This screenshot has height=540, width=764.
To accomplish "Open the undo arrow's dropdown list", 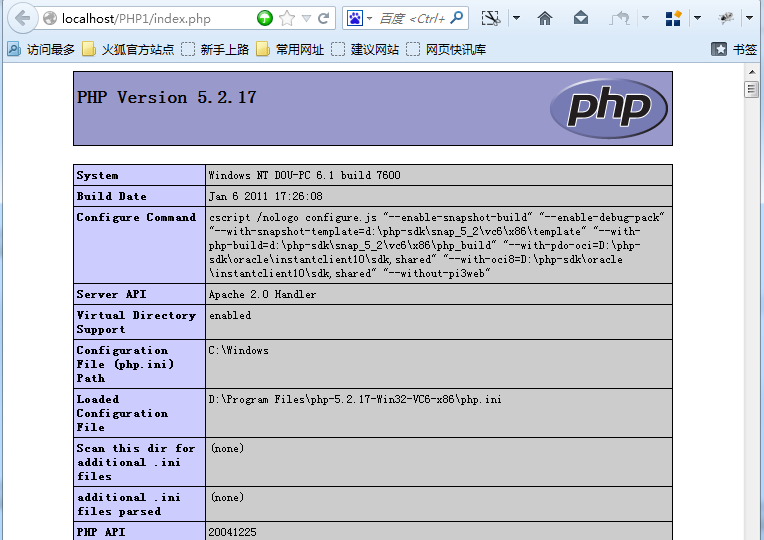I will [646, 19].
